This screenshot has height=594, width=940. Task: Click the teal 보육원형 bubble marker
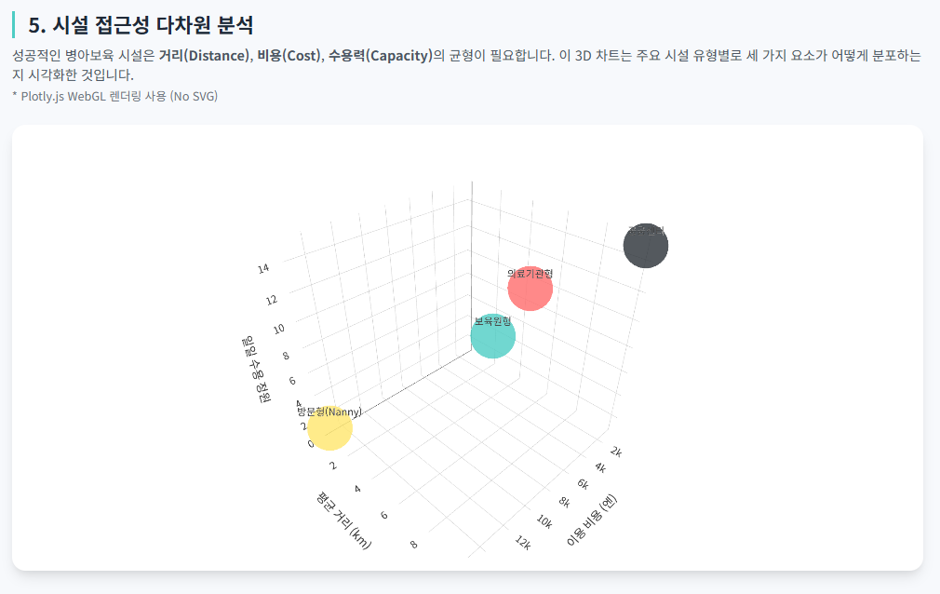[493, 336]
